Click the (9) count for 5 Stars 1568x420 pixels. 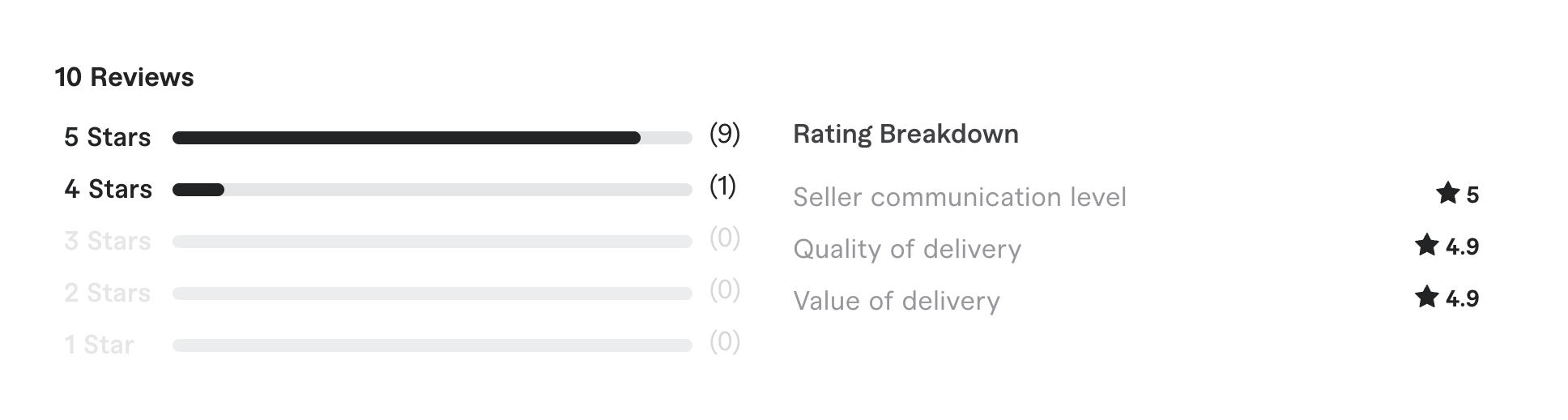[724, 134]
